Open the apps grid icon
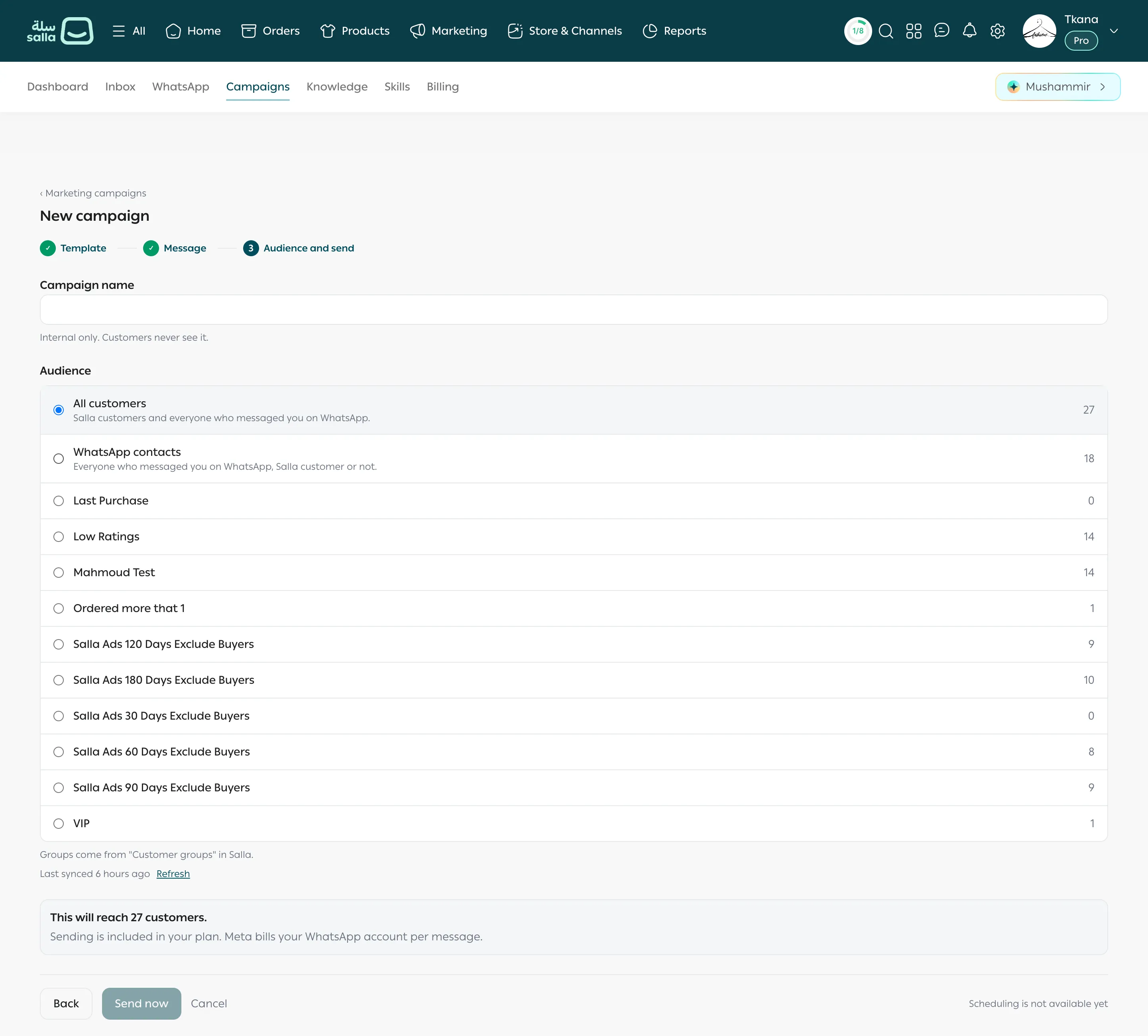 click(913, 31)
